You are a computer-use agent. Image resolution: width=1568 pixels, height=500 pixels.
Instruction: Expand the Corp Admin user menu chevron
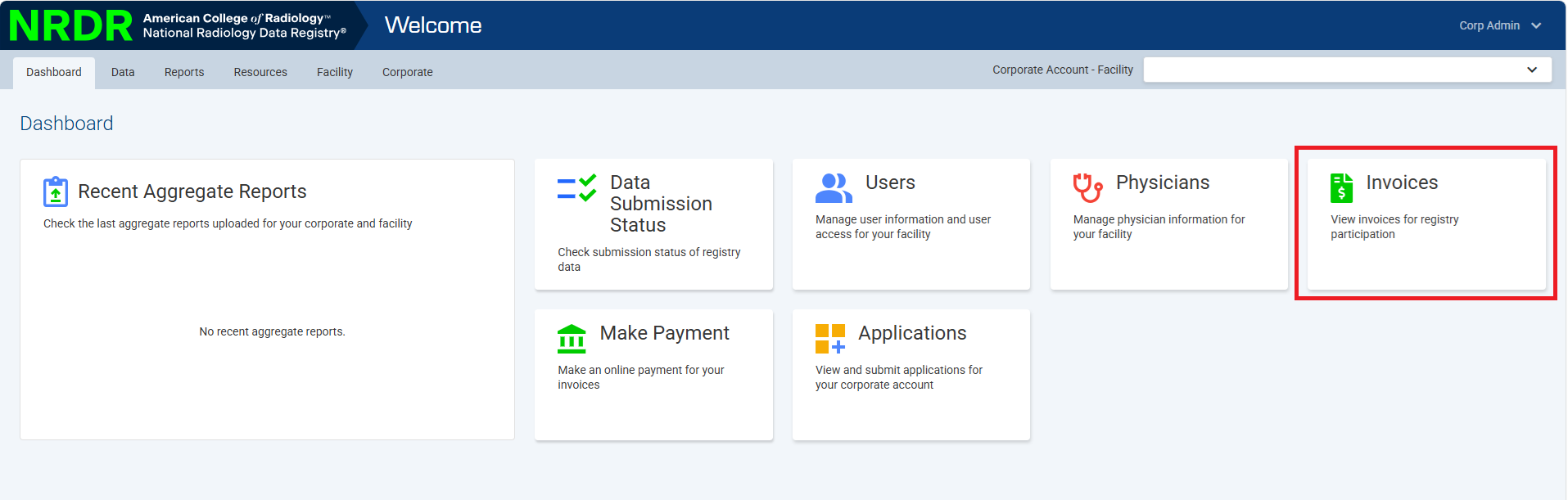pos(1536,25)
